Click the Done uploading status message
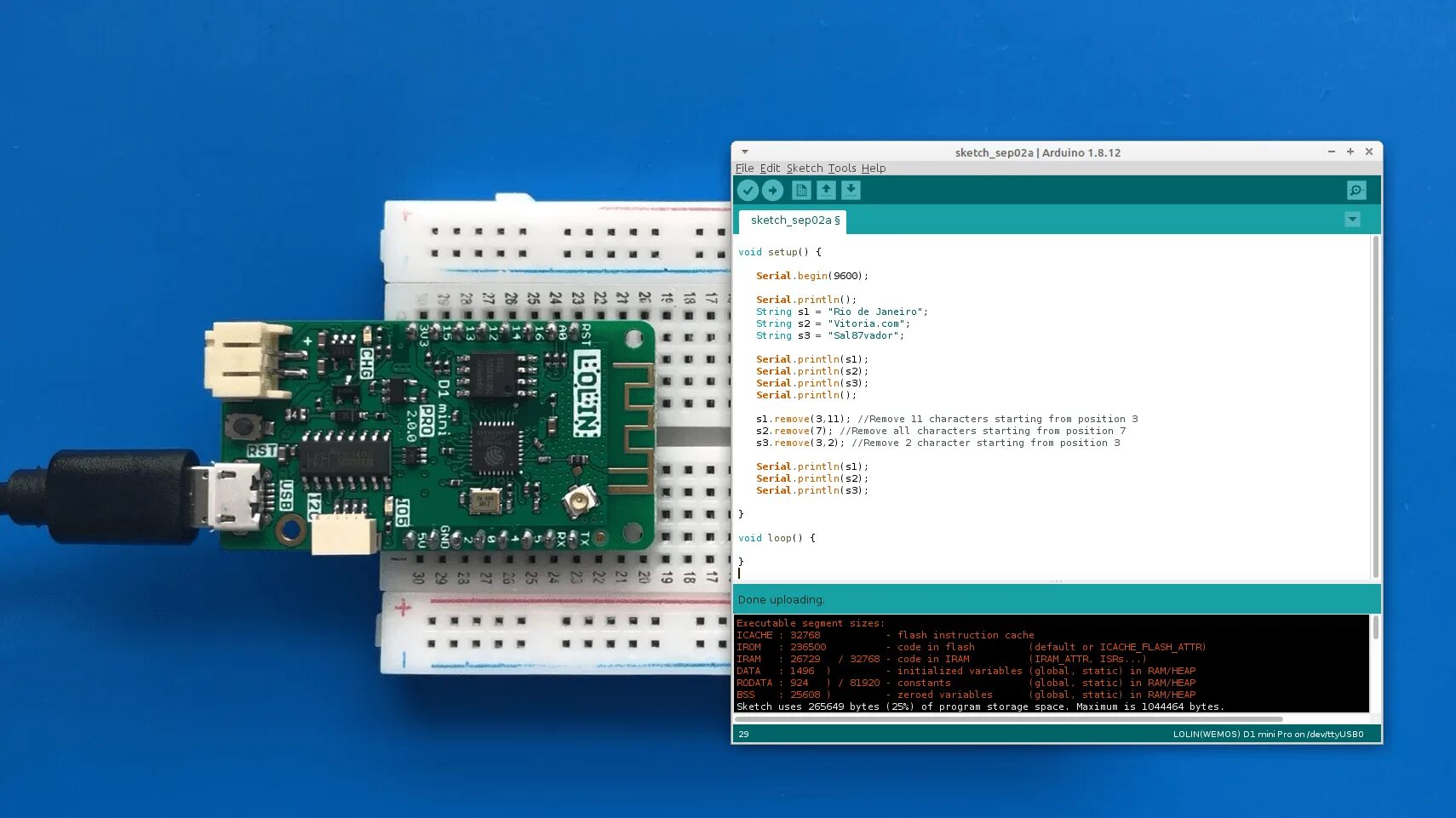The image size is (1456, 818). click(781, 600)
